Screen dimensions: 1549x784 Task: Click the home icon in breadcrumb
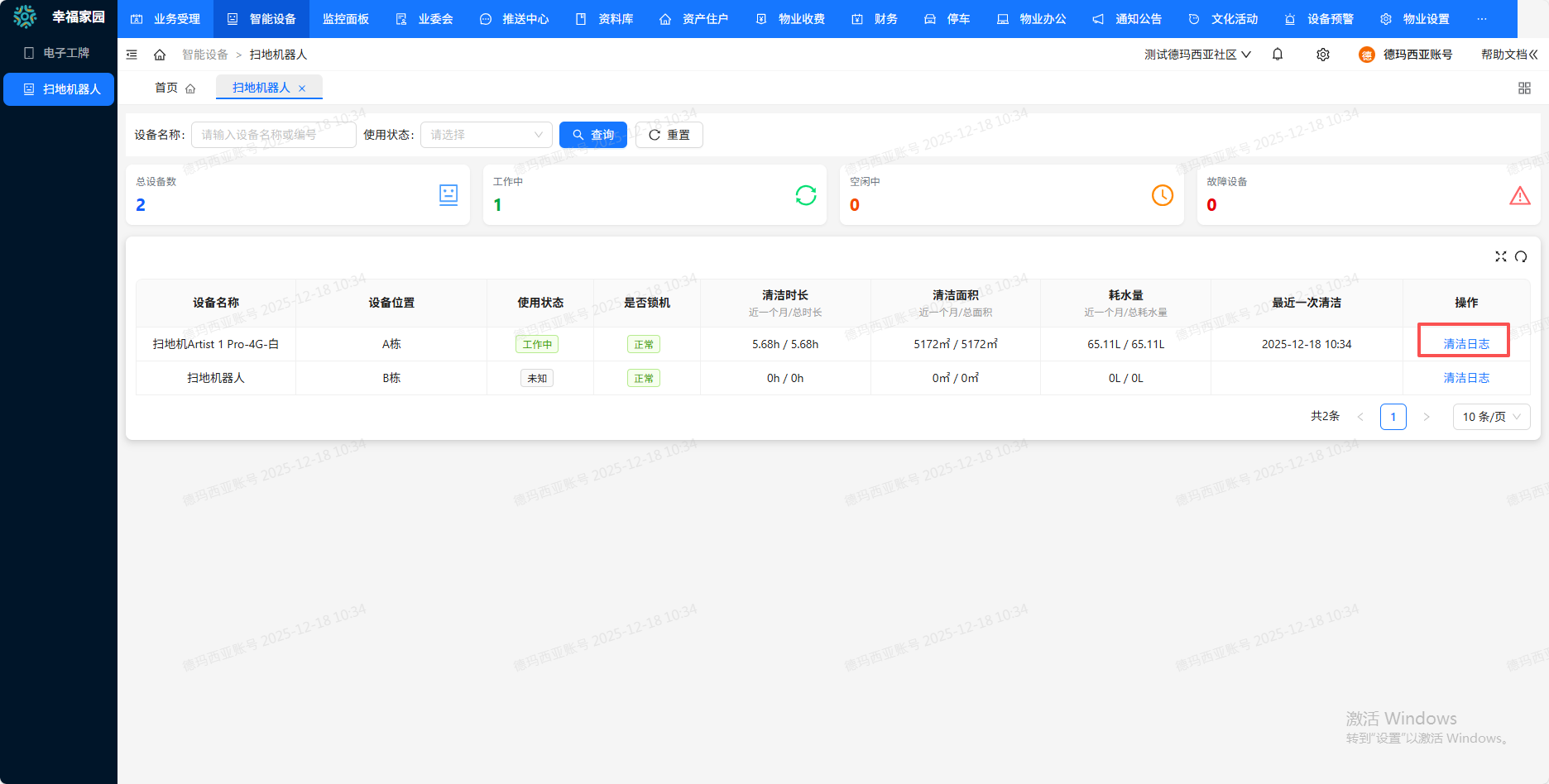tap(160, 55)
